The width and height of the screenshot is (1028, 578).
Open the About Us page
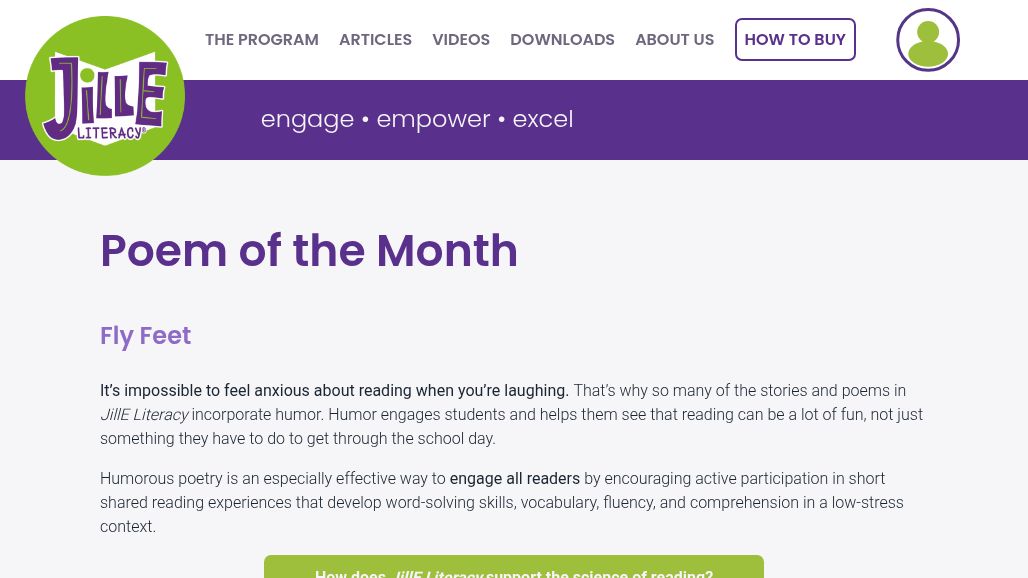click(674, 40)
